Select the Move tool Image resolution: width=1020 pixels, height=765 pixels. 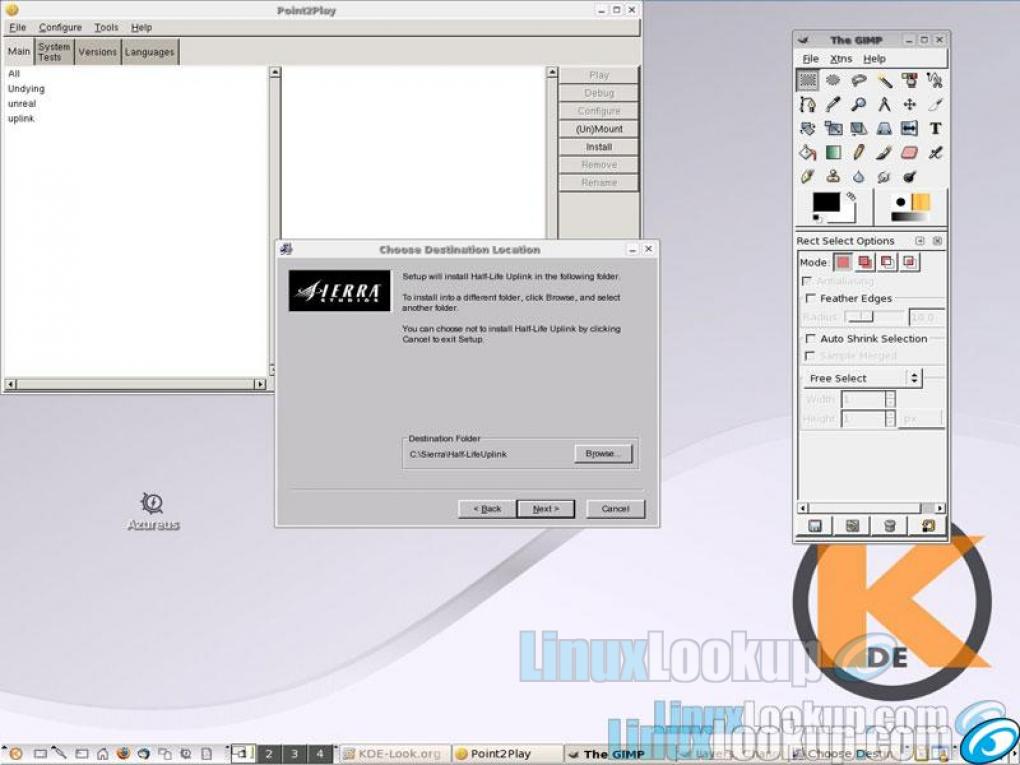click(x=909, y=104)
